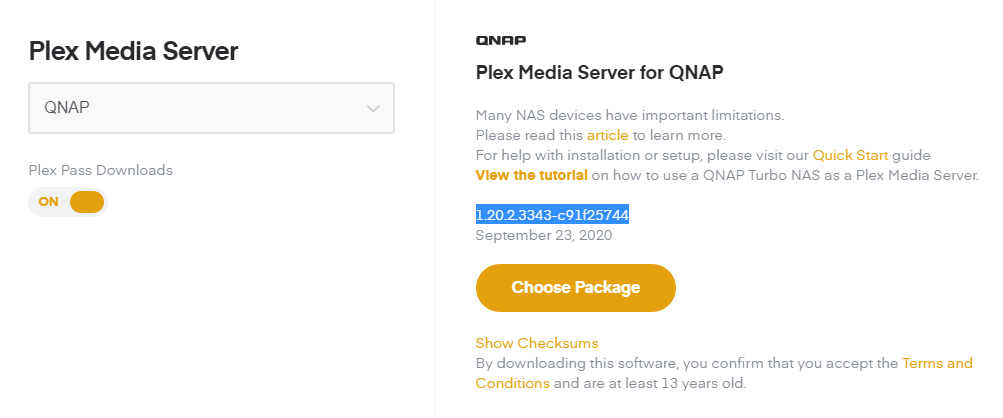Image resolution: width=1003 pixels, height=418 pixels.
Task: Click the 'Plex Media Server' main heading
Action: (133, 51)
